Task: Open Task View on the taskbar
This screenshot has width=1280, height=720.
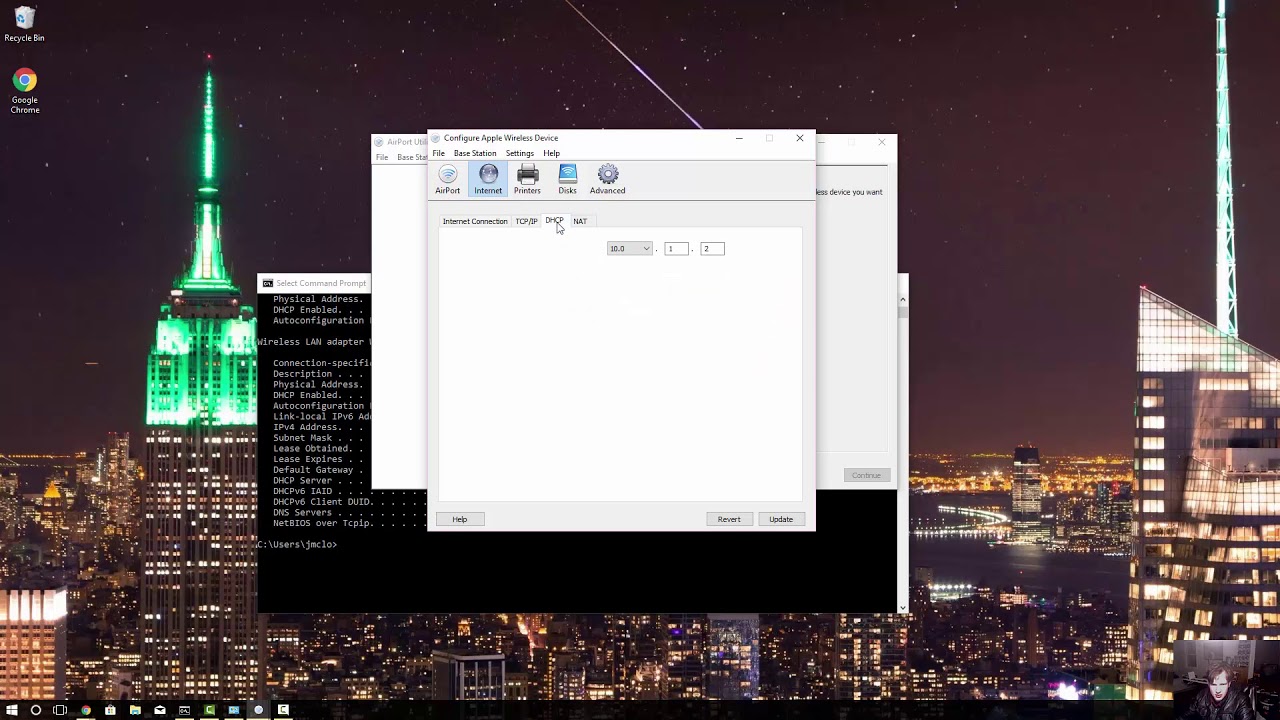Action: pyautogui.click(x=60, y=710)
